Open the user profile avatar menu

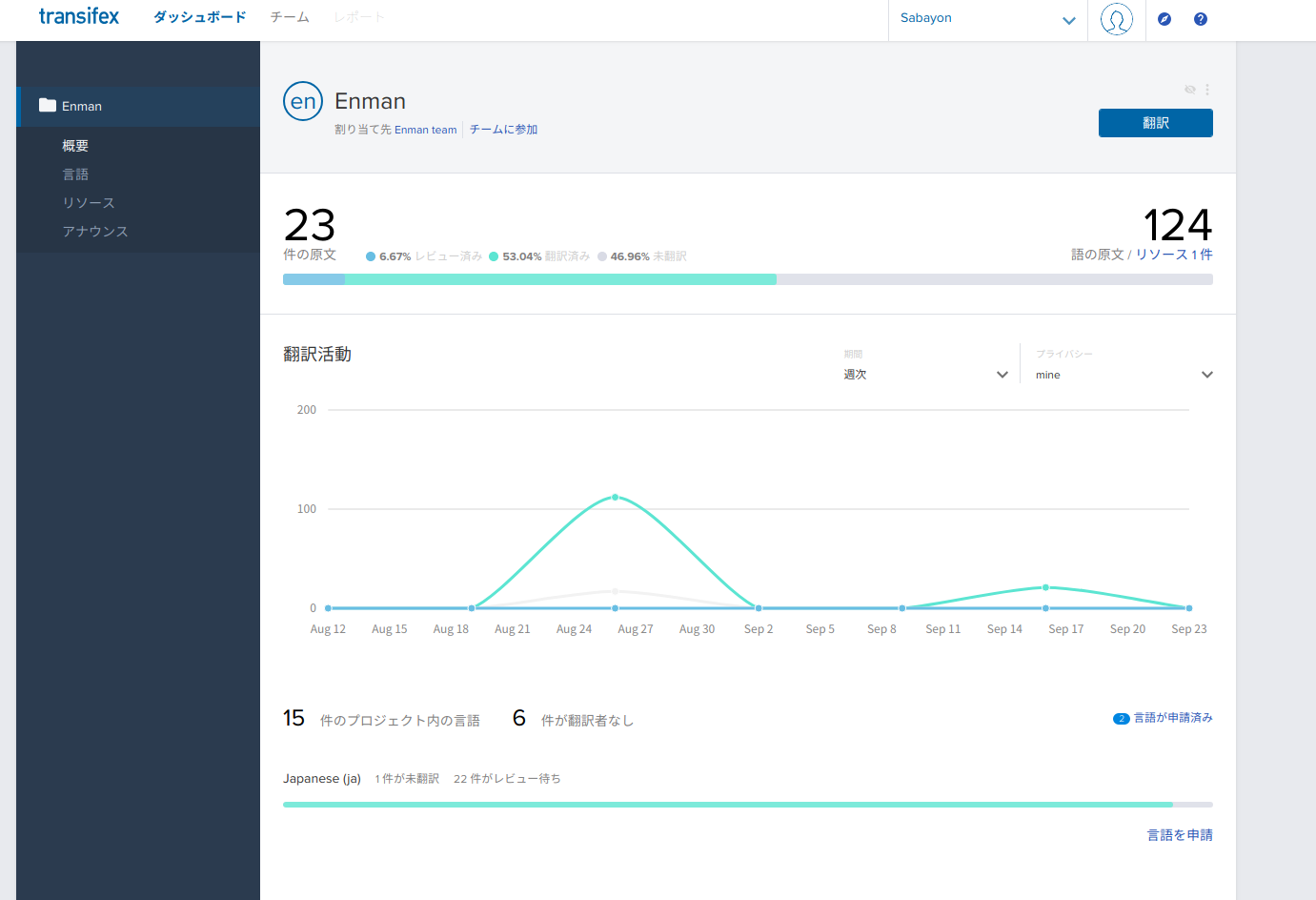(x=1116, y=19)
